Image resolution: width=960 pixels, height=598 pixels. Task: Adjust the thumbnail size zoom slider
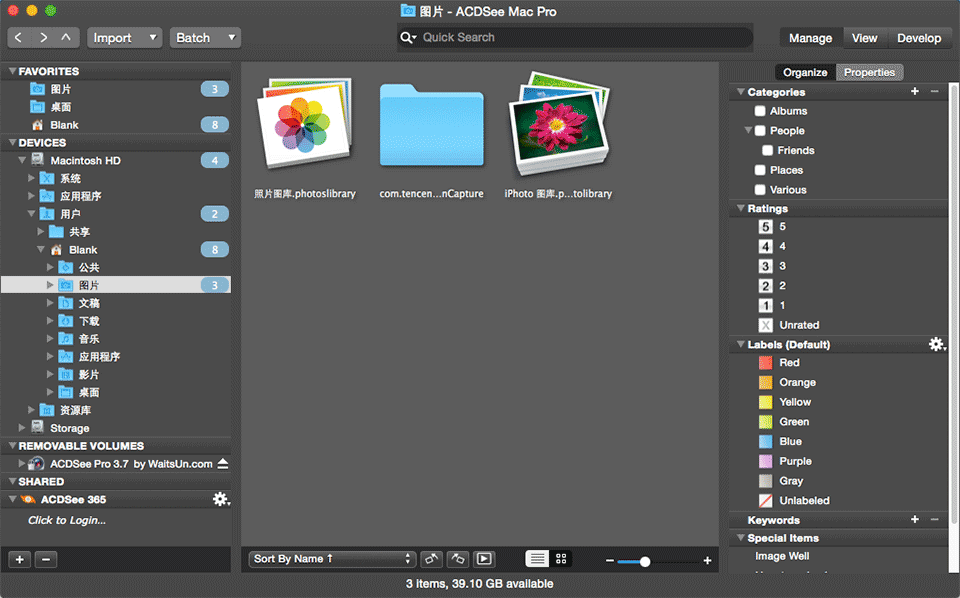pos(644,561)
